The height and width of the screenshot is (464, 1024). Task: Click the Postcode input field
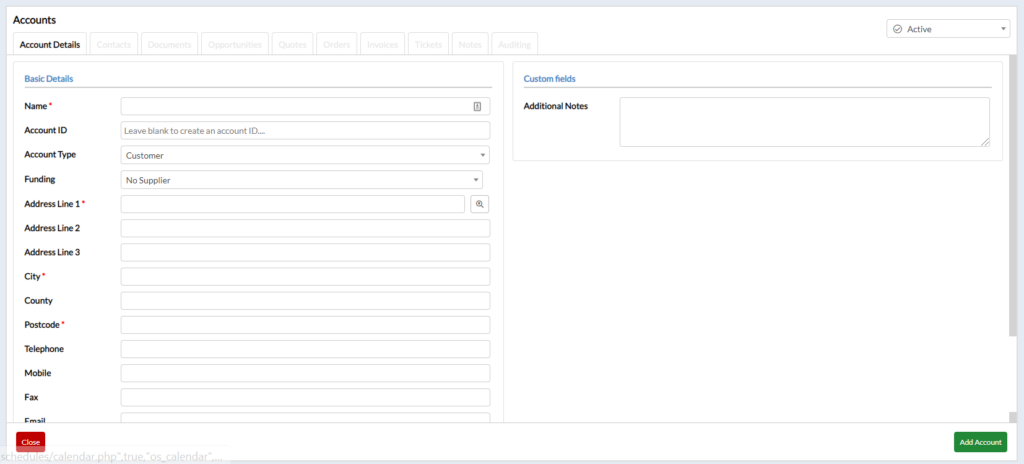pos(305,325)
